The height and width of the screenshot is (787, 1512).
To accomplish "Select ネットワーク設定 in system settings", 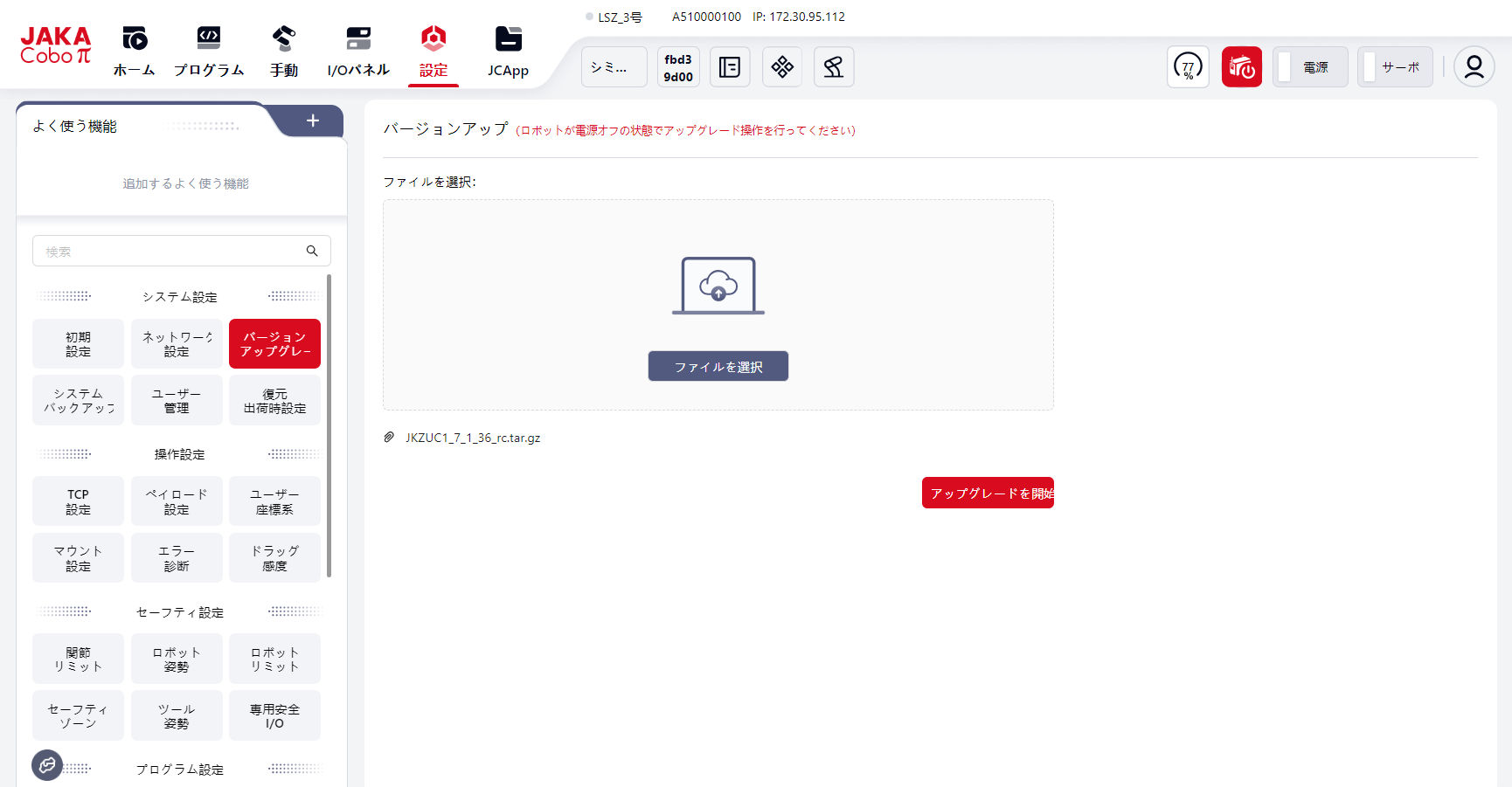I will [x=177, y=344].
